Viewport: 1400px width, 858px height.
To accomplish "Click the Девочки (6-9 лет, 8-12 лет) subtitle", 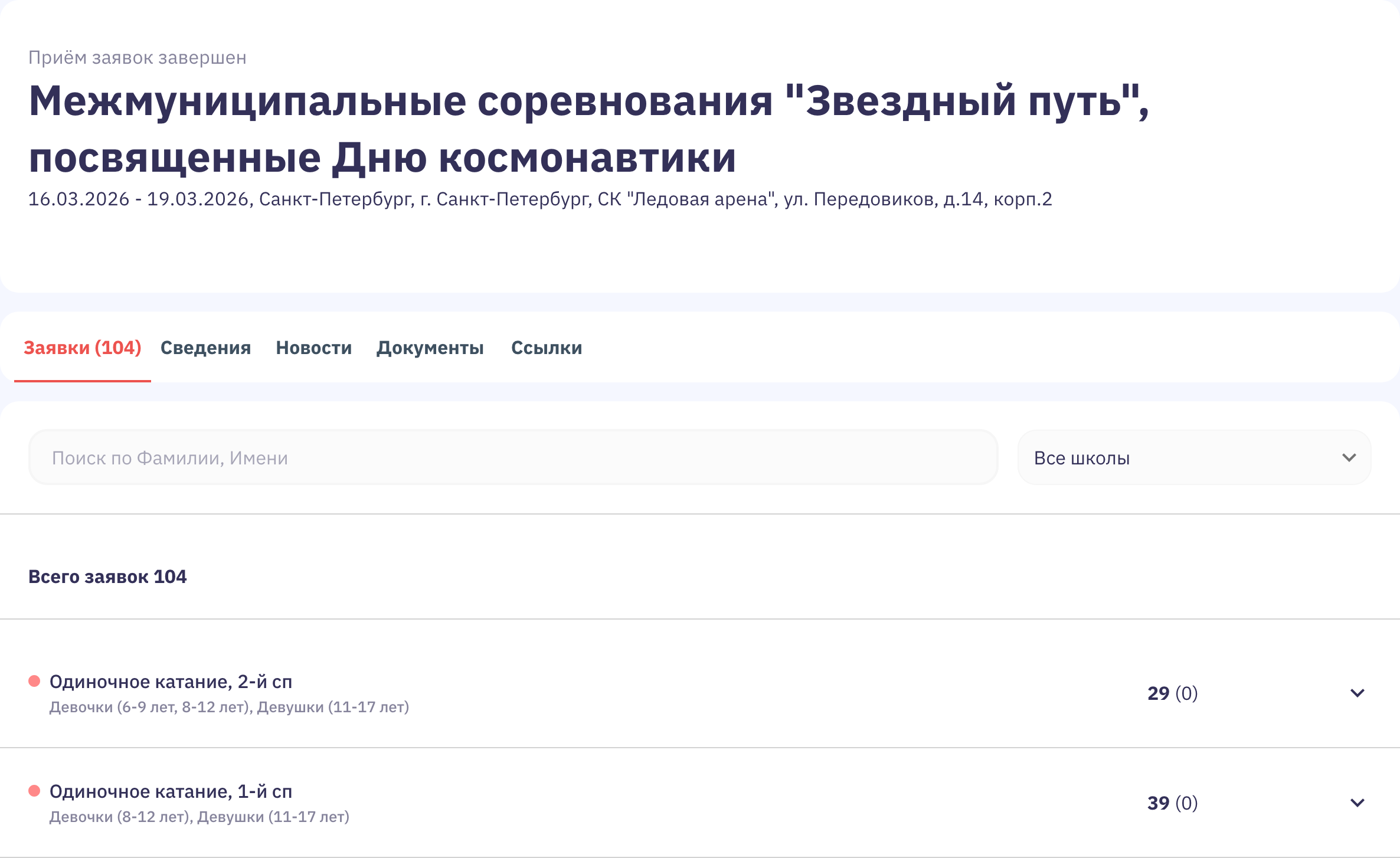I will coord(229,707).
